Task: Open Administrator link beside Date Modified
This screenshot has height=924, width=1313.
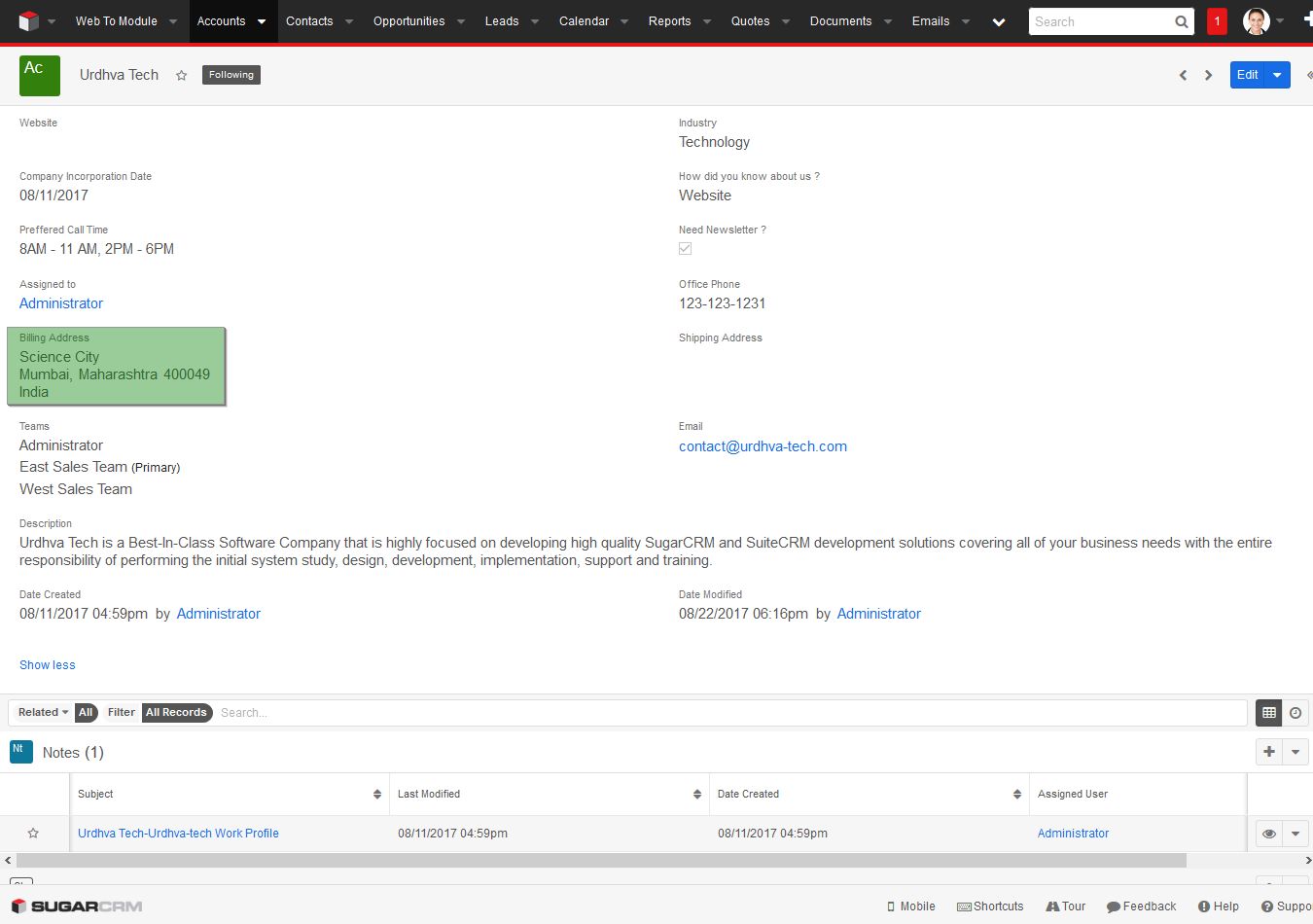Action: (x=879, y=614)
